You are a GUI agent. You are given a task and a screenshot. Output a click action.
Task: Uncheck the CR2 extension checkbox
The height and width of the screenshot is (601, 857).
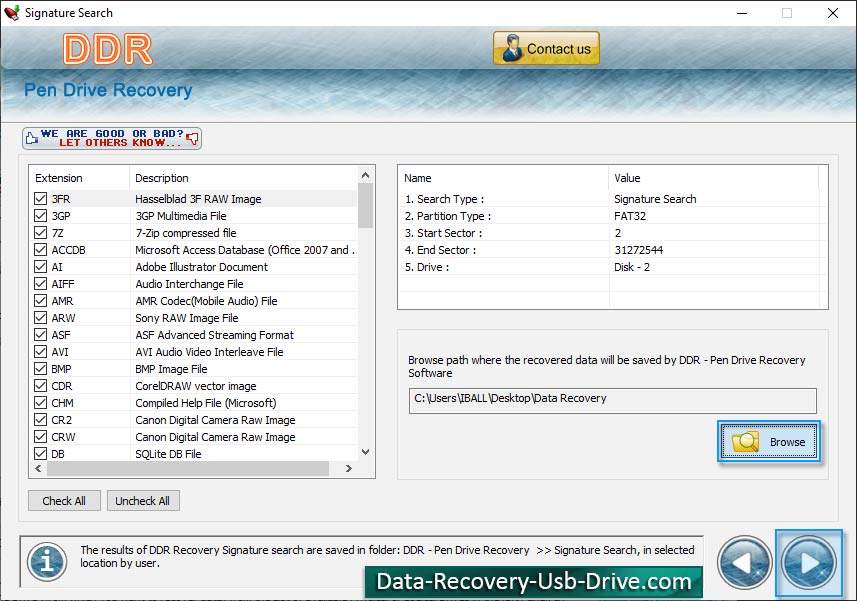(40, 420)
